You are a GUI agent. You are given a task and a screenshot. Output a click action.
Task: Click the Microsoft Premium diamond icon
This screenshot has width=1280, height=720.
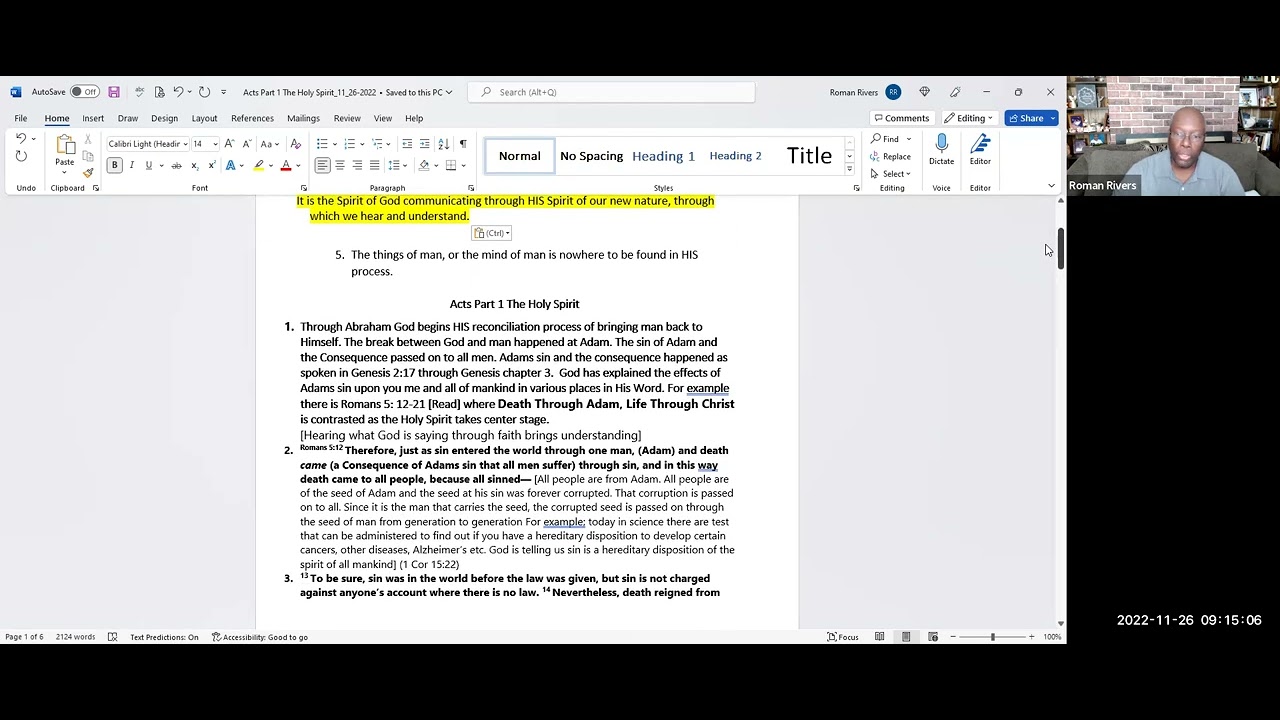(x=924, y=92)
